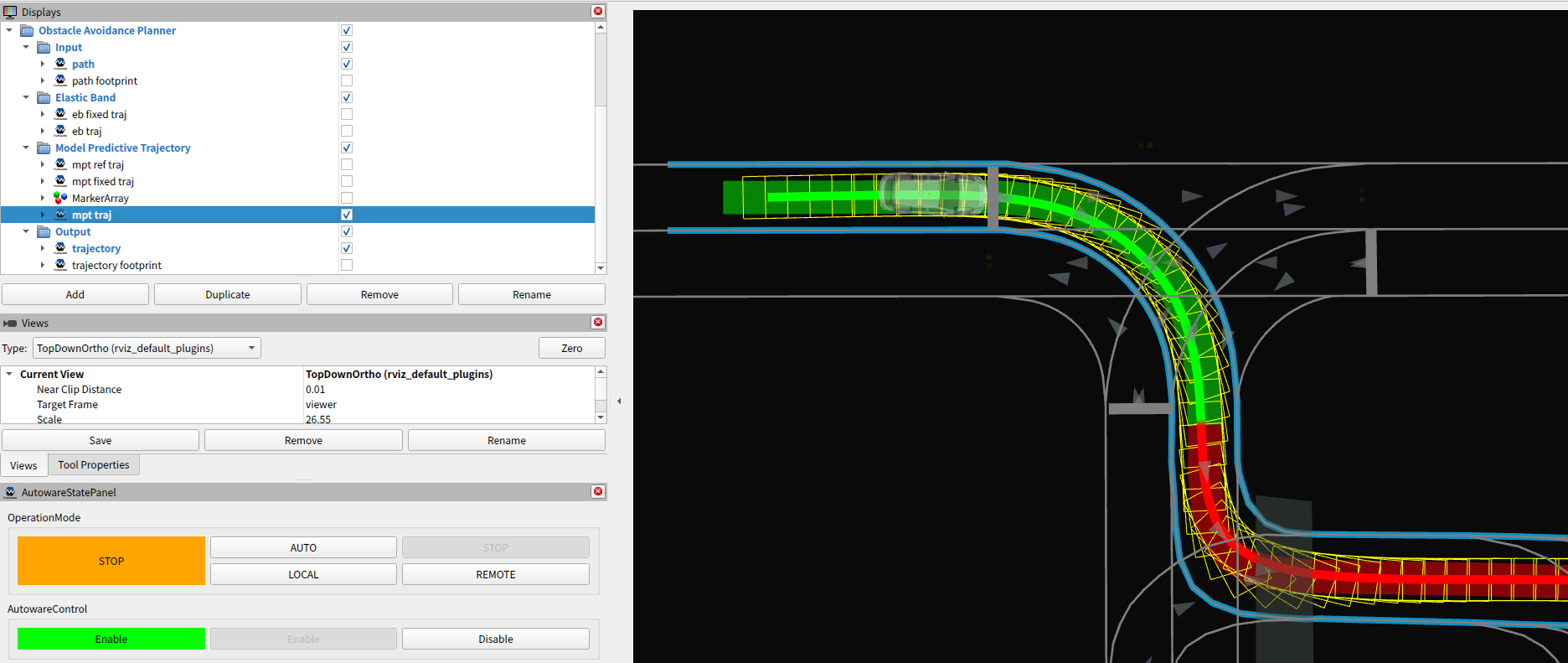Collapse the Model Predictive Trajectory group
Viewport: 1568px width, 663px height.
pyautogui.click(x=26, y=148)
